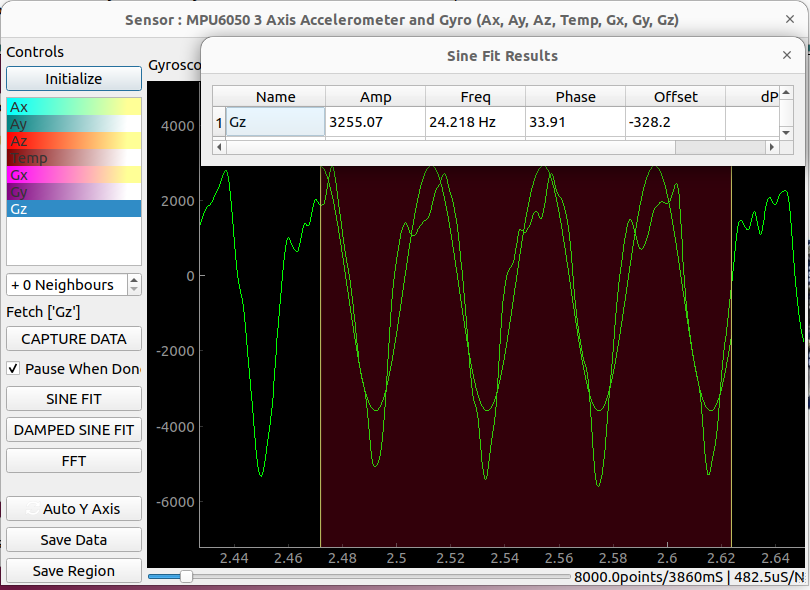
Task: Select the Ax channel in list
Action: point(74,106)
